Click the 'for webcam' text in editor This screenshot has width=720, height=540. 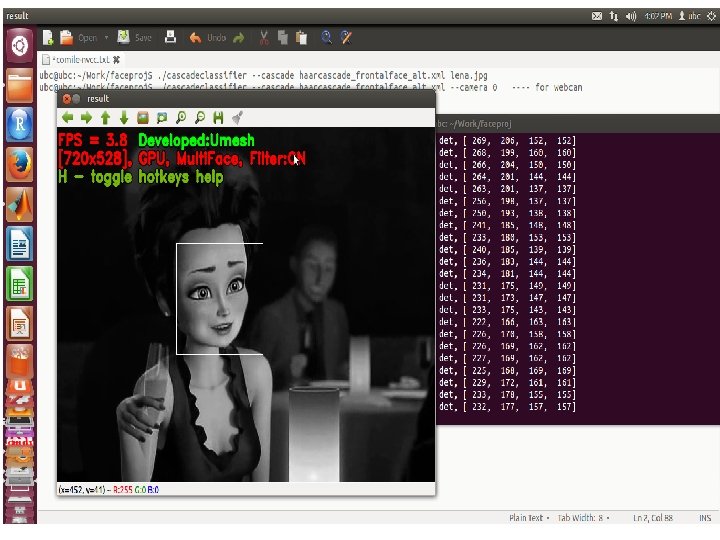coord(559,87)
